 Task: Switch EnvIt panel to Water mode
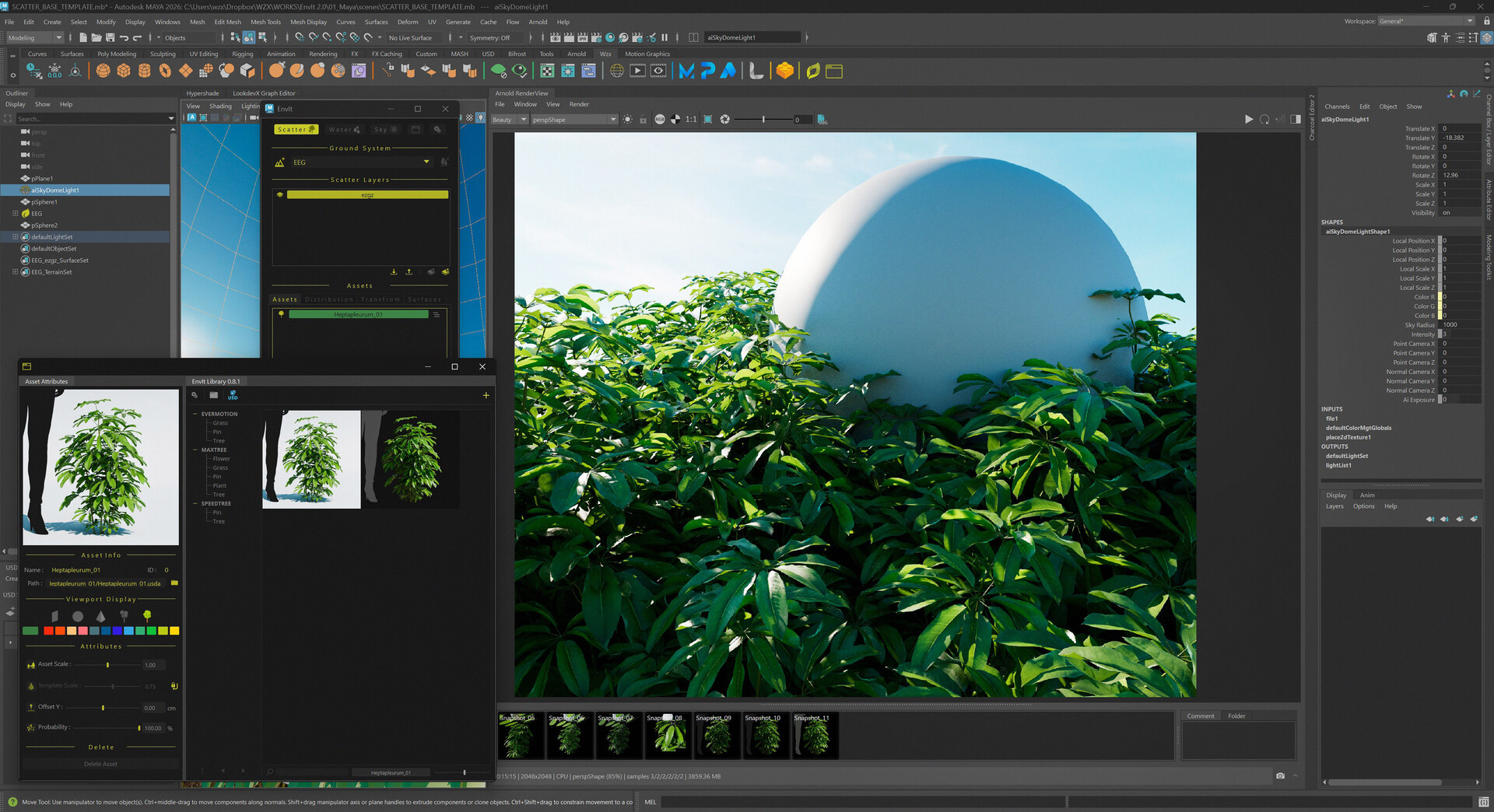[x=345, y=129]
